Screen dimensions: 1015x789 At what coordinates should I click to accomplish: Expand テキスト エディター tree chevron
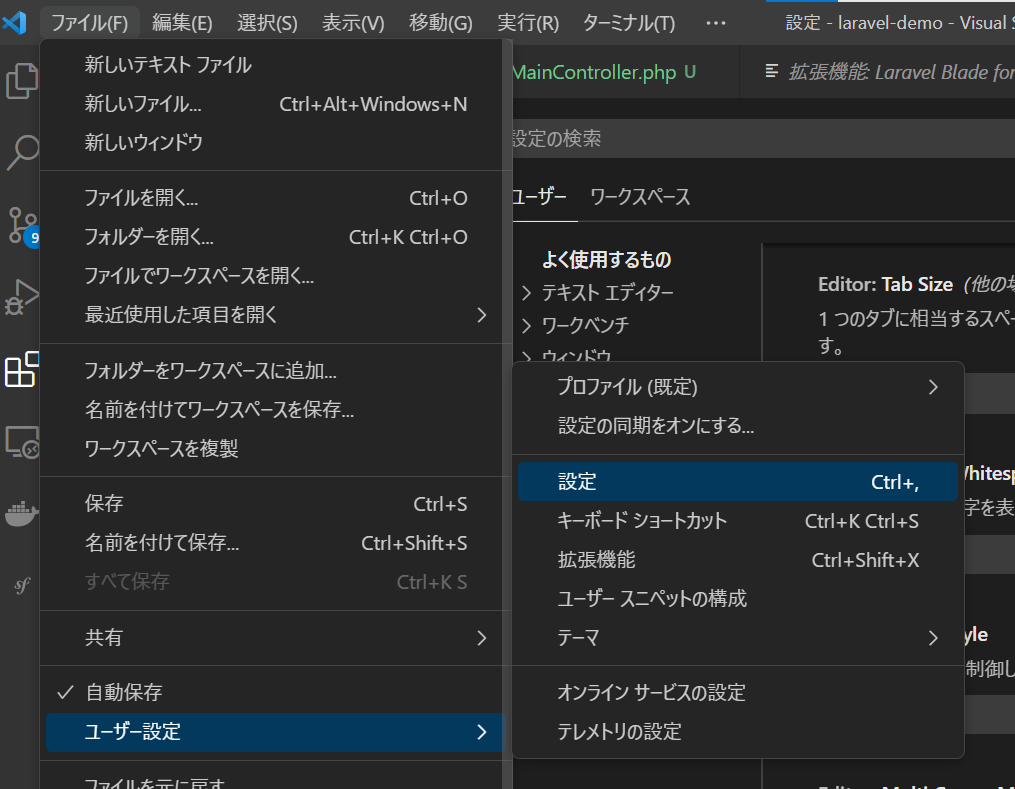(527, 293)
